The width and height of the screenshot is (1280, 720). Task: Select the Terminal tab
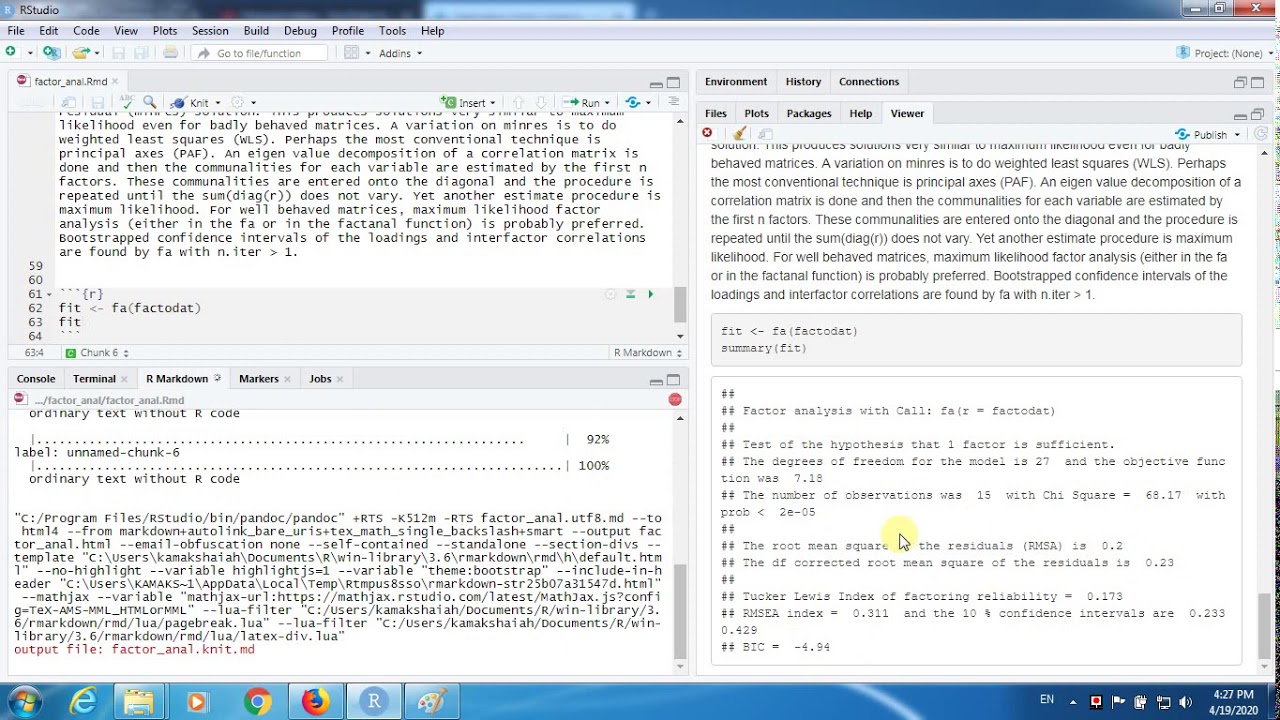pyautogui.click(x=94, y=379)
